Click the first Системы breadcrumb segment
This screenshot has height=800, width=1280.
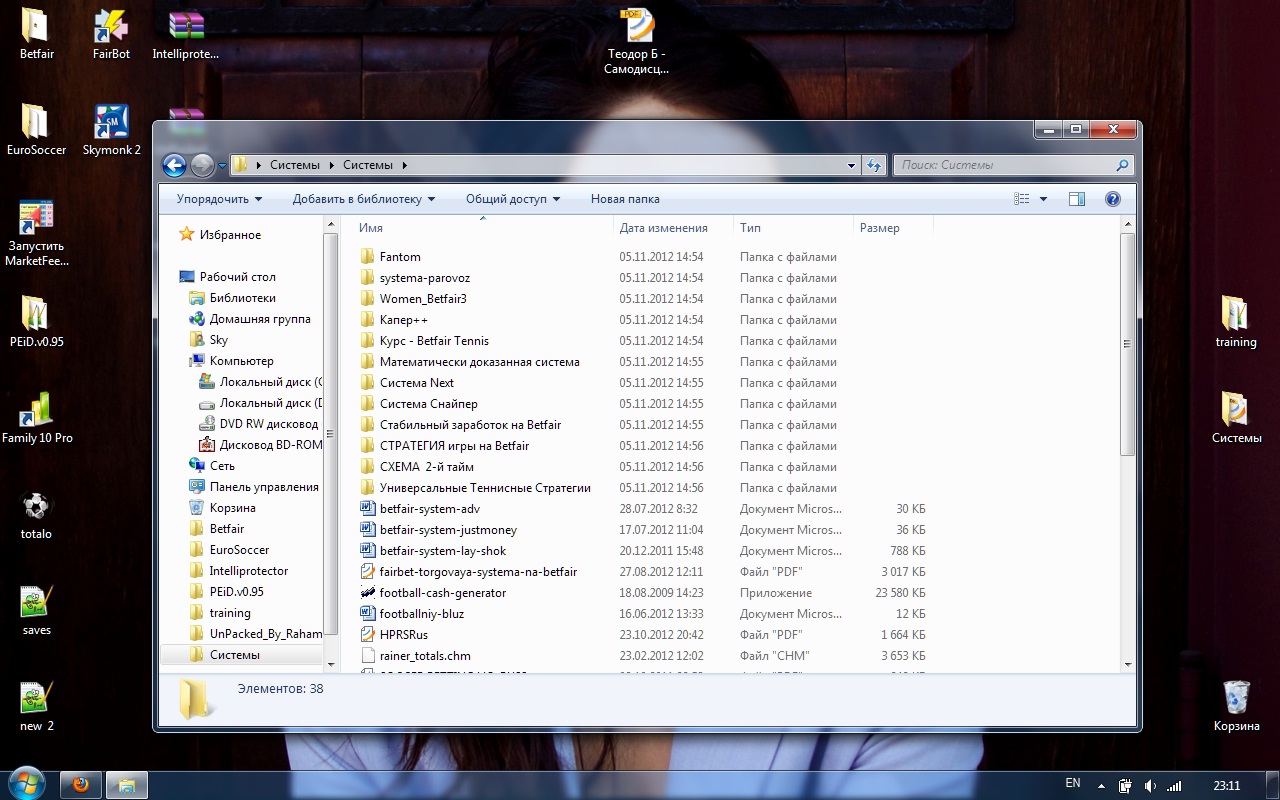tap(294, 165)
